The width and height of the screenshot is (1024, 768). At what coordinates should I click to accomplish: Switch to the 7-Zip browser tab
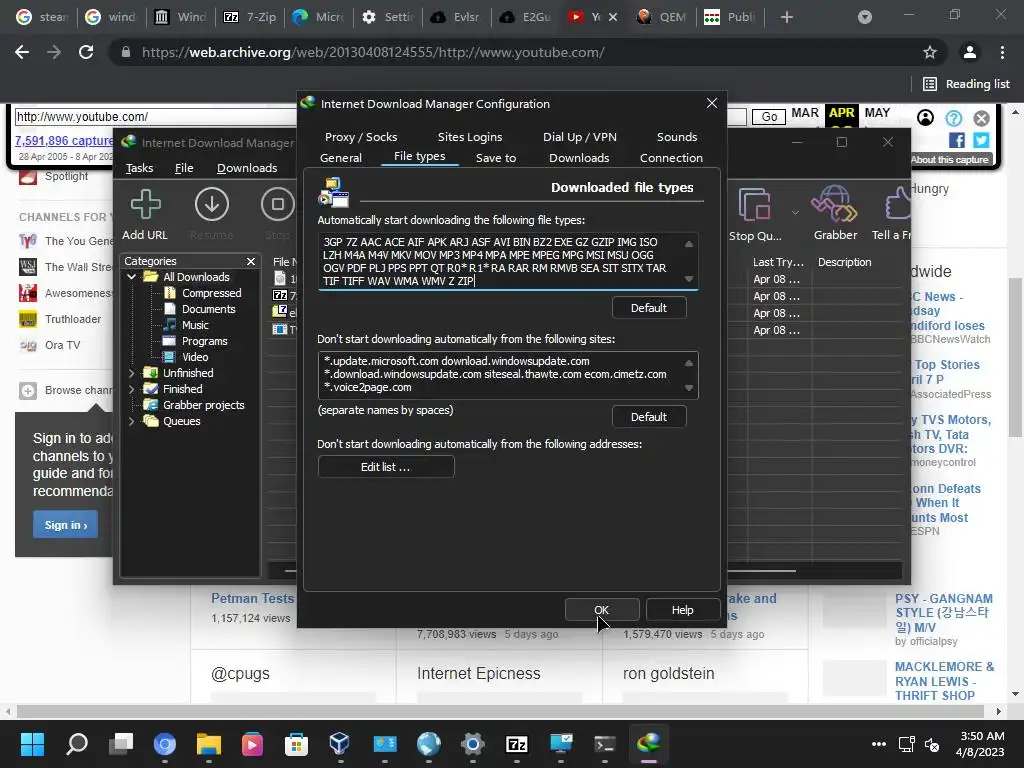point(249,17)
